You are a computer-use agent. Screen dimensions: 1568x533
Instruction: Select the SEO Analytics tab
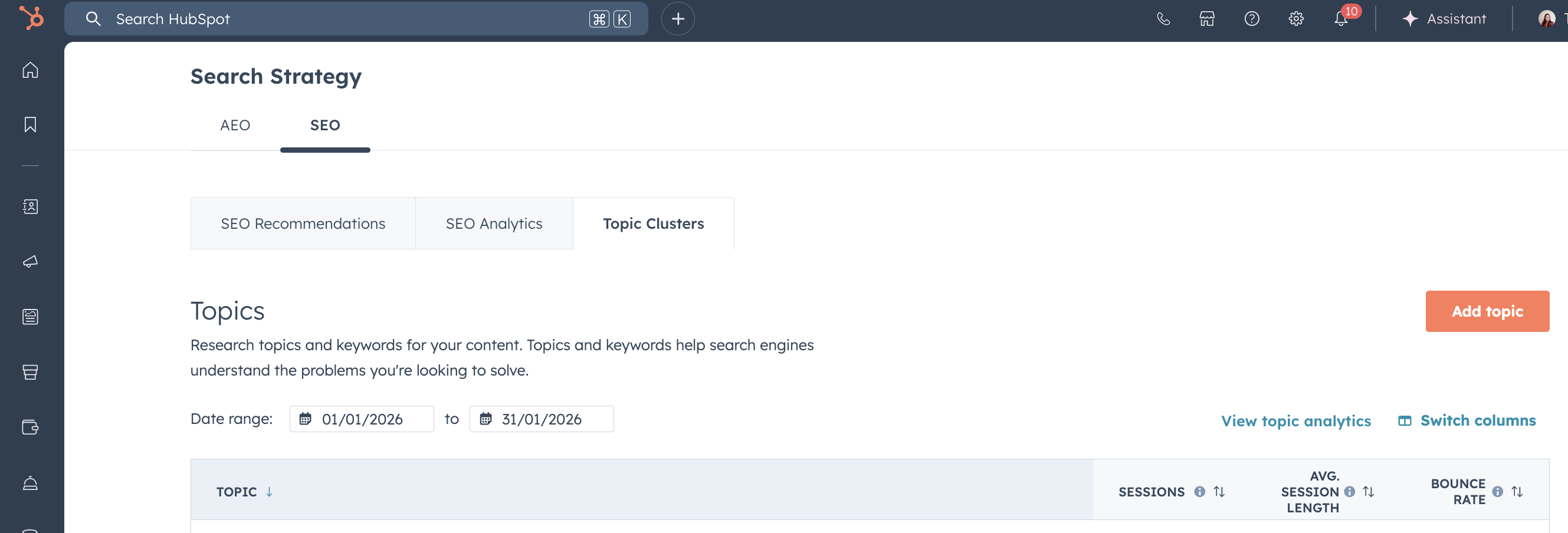pyautogui.click(x=494, y=223)
